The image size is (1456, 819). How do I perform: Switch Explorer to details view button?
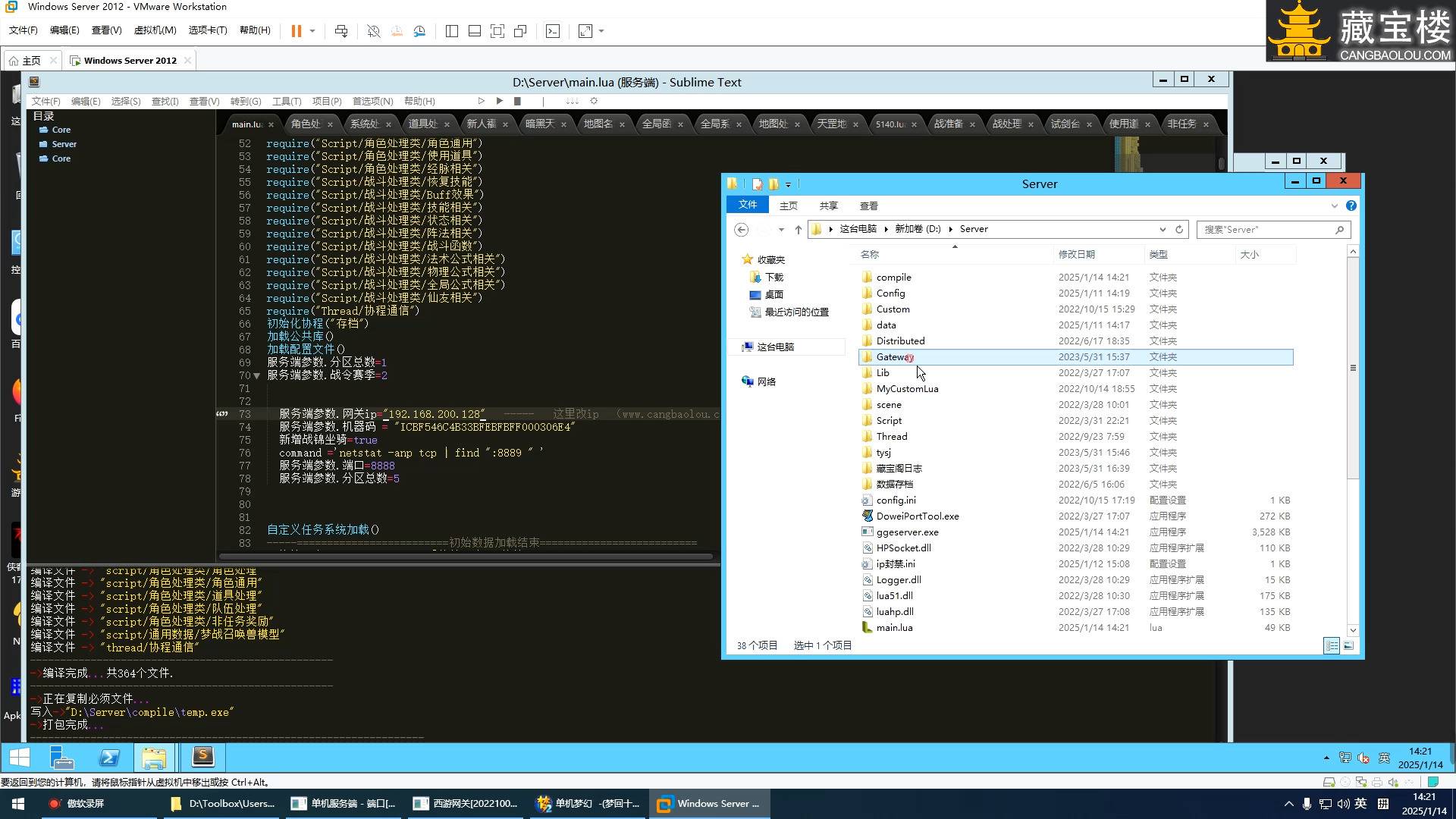click(1331, 645)
